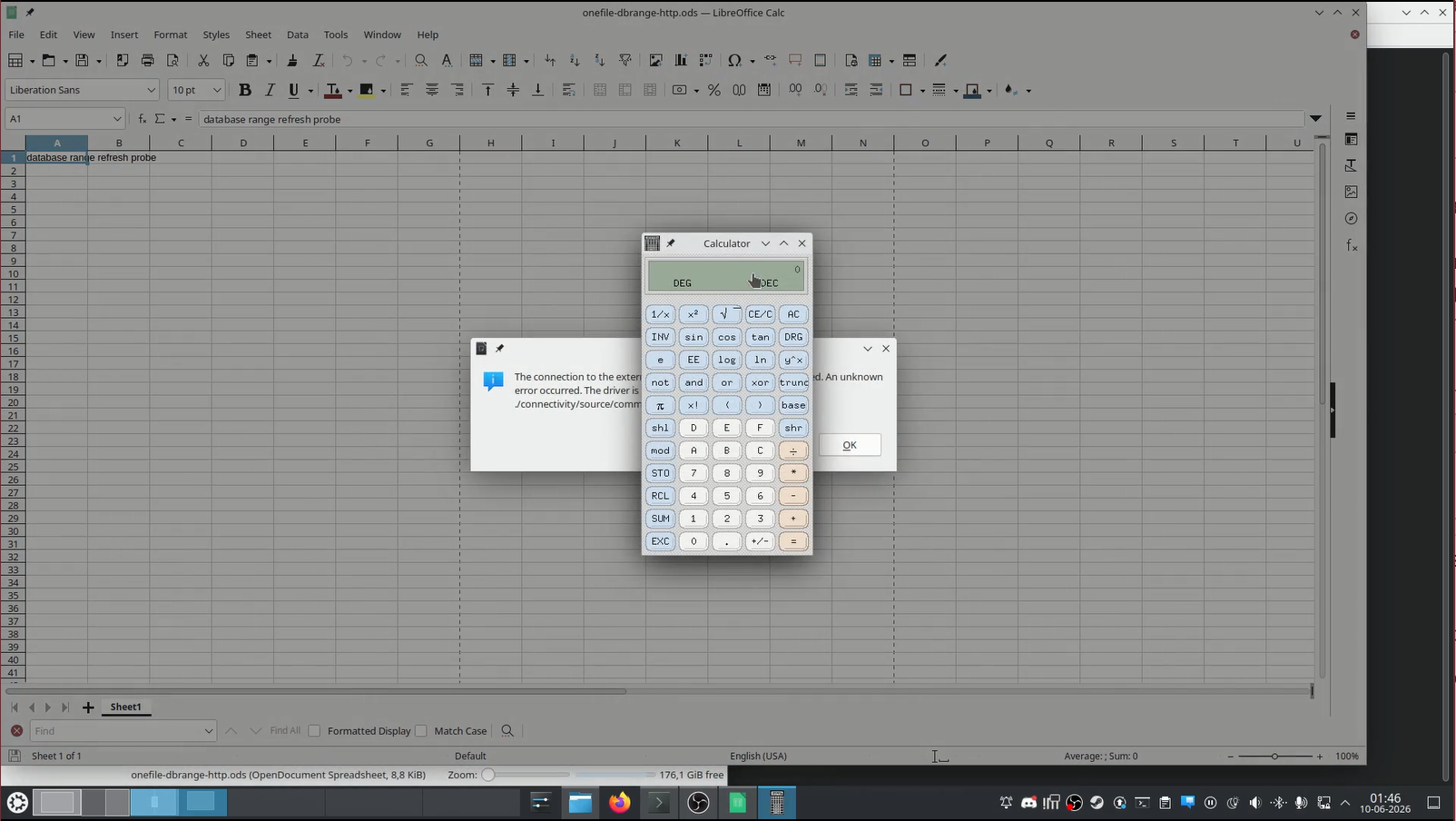Toggle the Formatted Display checkbox
Image resolution: width=1456 pixels, height=821 pixels.
[x=314, y=731]
